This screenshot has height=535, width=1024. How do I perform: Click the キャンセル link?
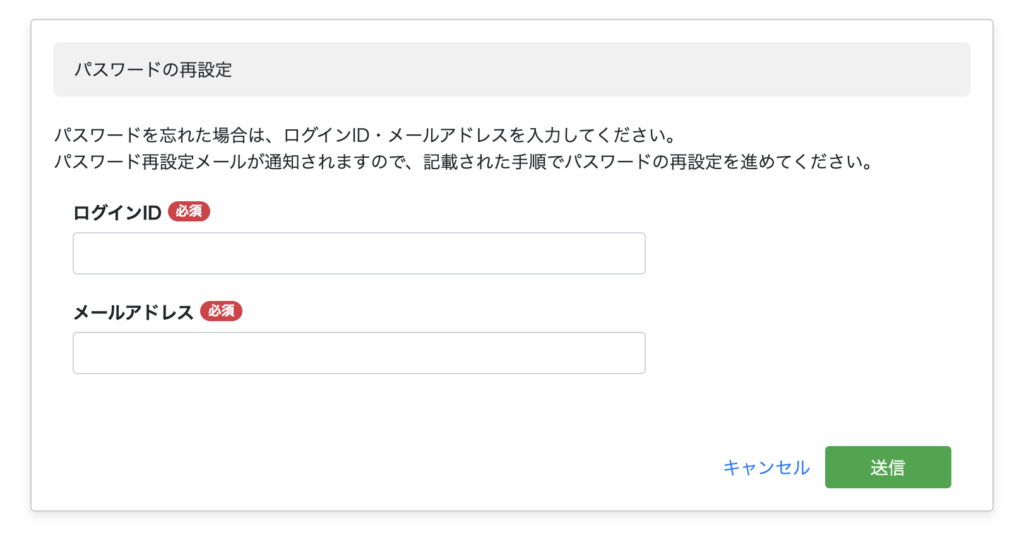coord(766,467)
